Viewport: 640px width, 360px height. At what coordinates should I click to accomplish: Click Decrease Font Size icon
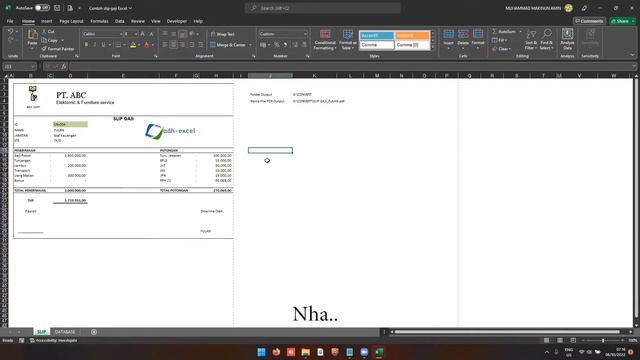coord(151,34)
